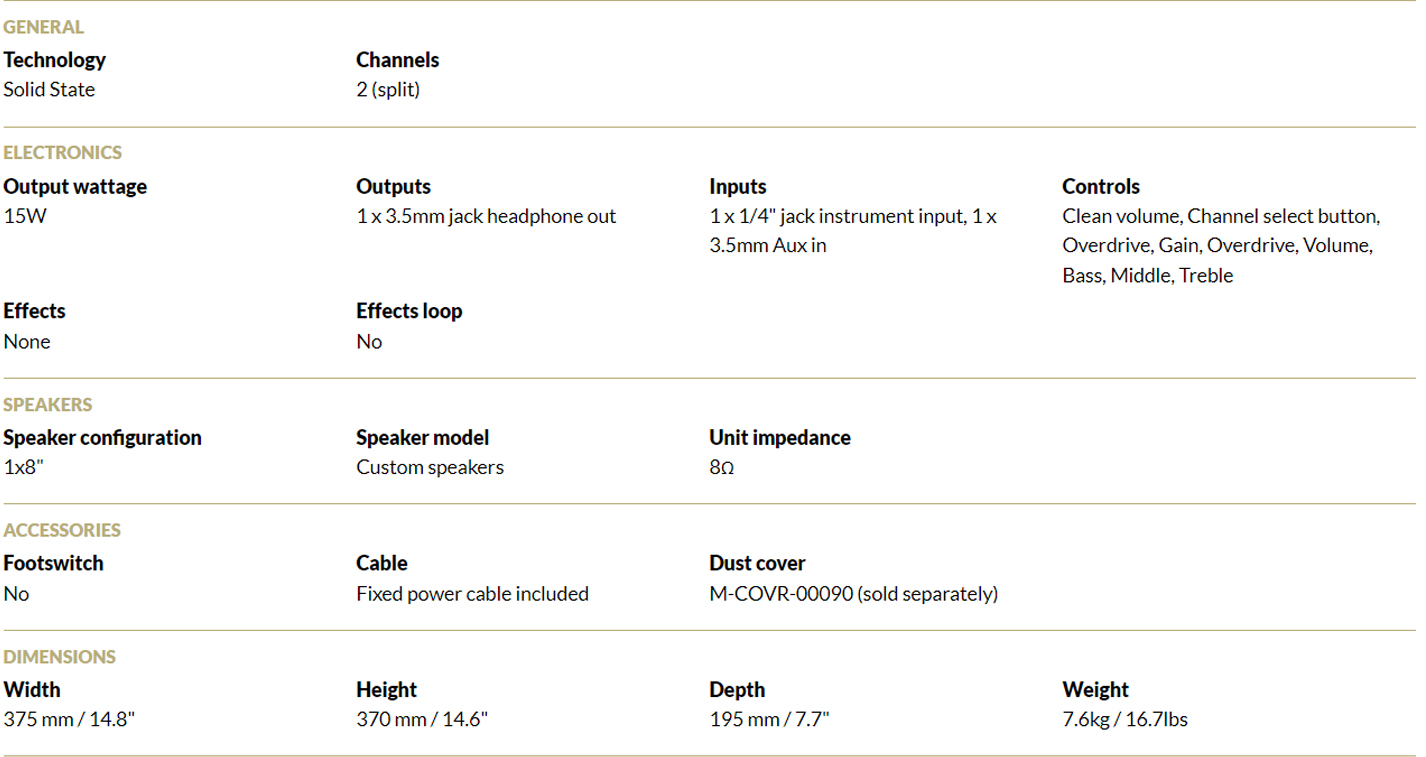Click the Inputs label
Viewport: 1426px width, 757px height.
point(738,186)
